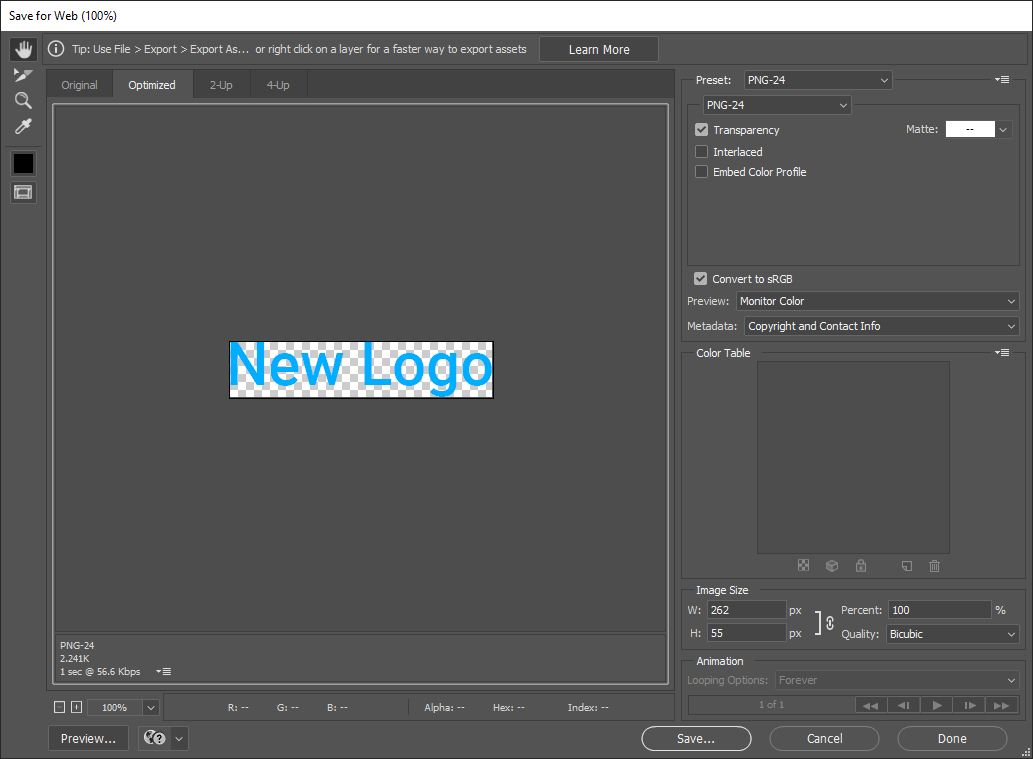
Task: Click the black eyedropper color swatch
Action: pos(23,163)
